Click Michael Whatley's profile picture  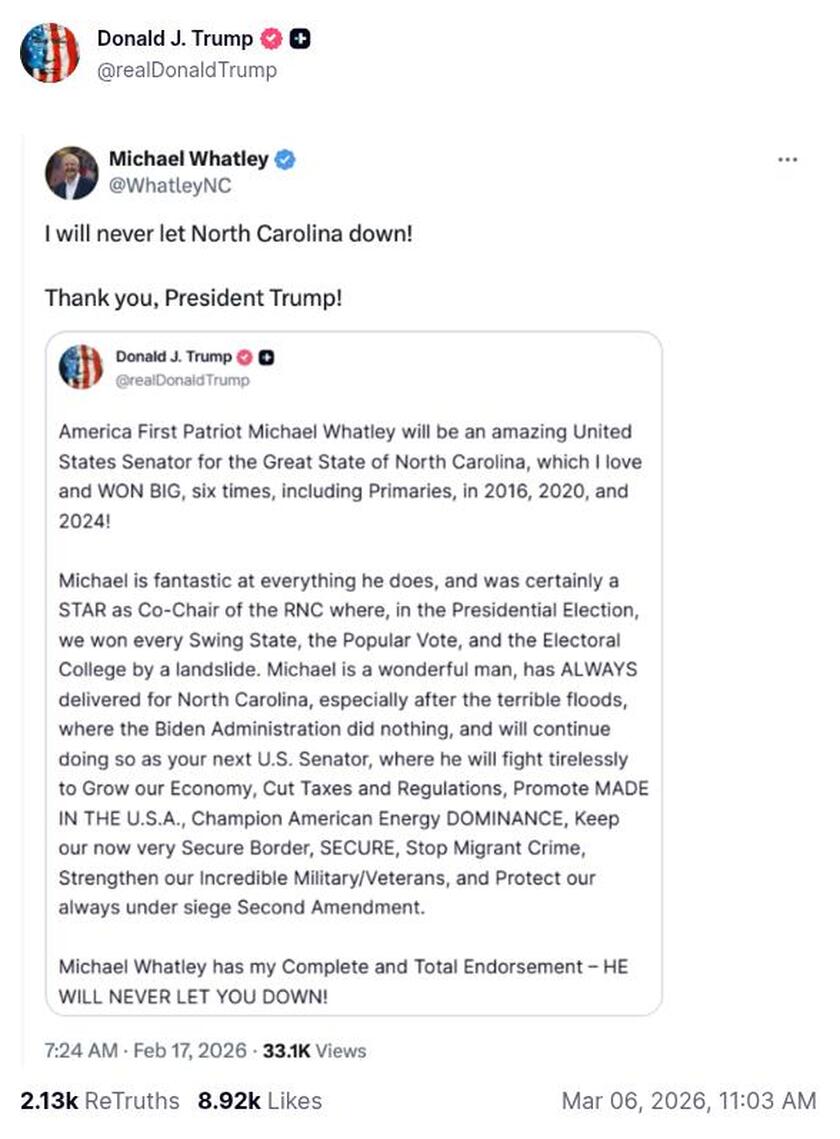pyautogui.click(x=70, y=173)
